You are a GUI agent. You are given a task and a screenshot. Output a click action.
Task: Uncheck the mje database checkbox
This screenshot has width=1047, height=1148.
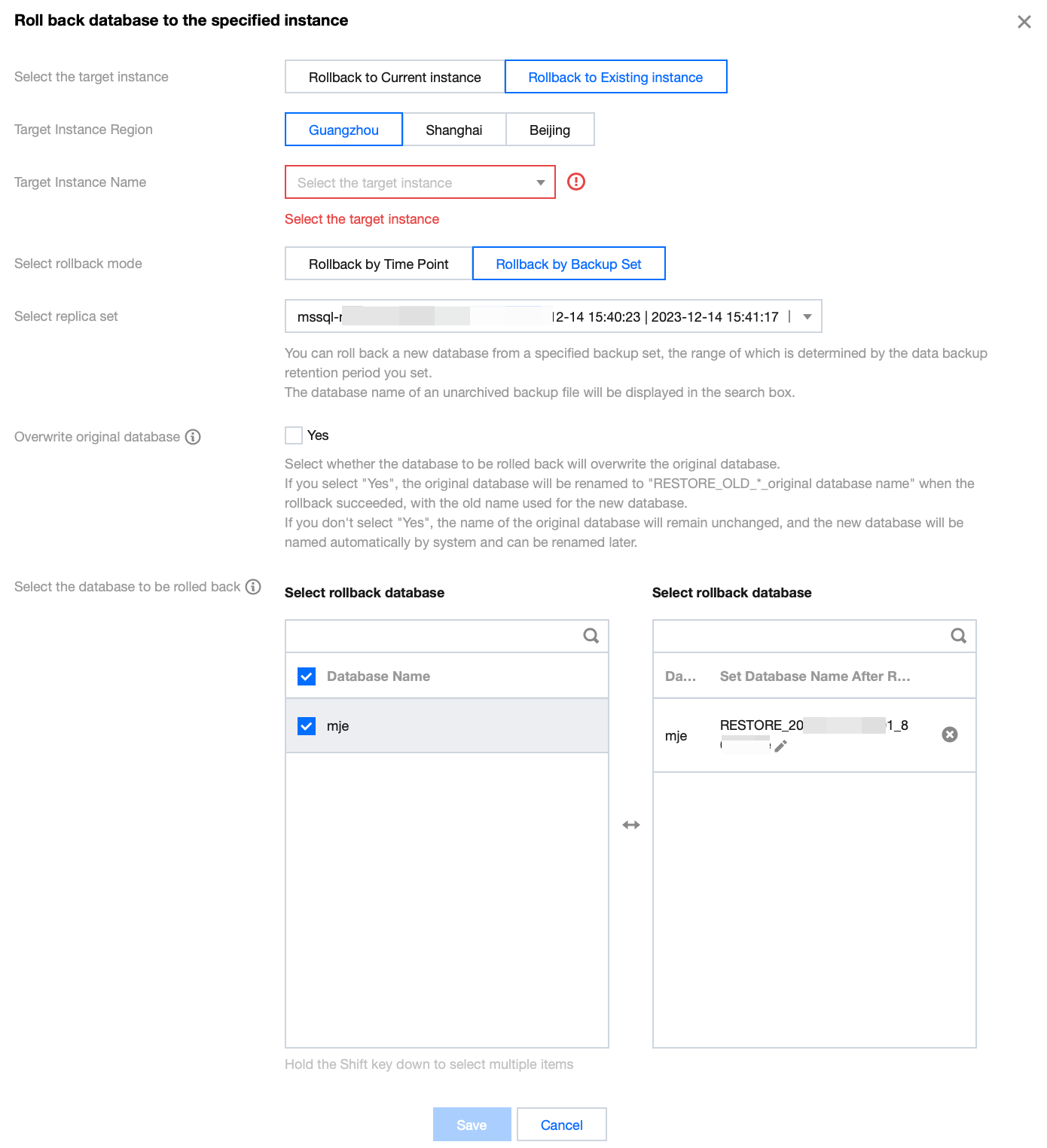(307, 726)
